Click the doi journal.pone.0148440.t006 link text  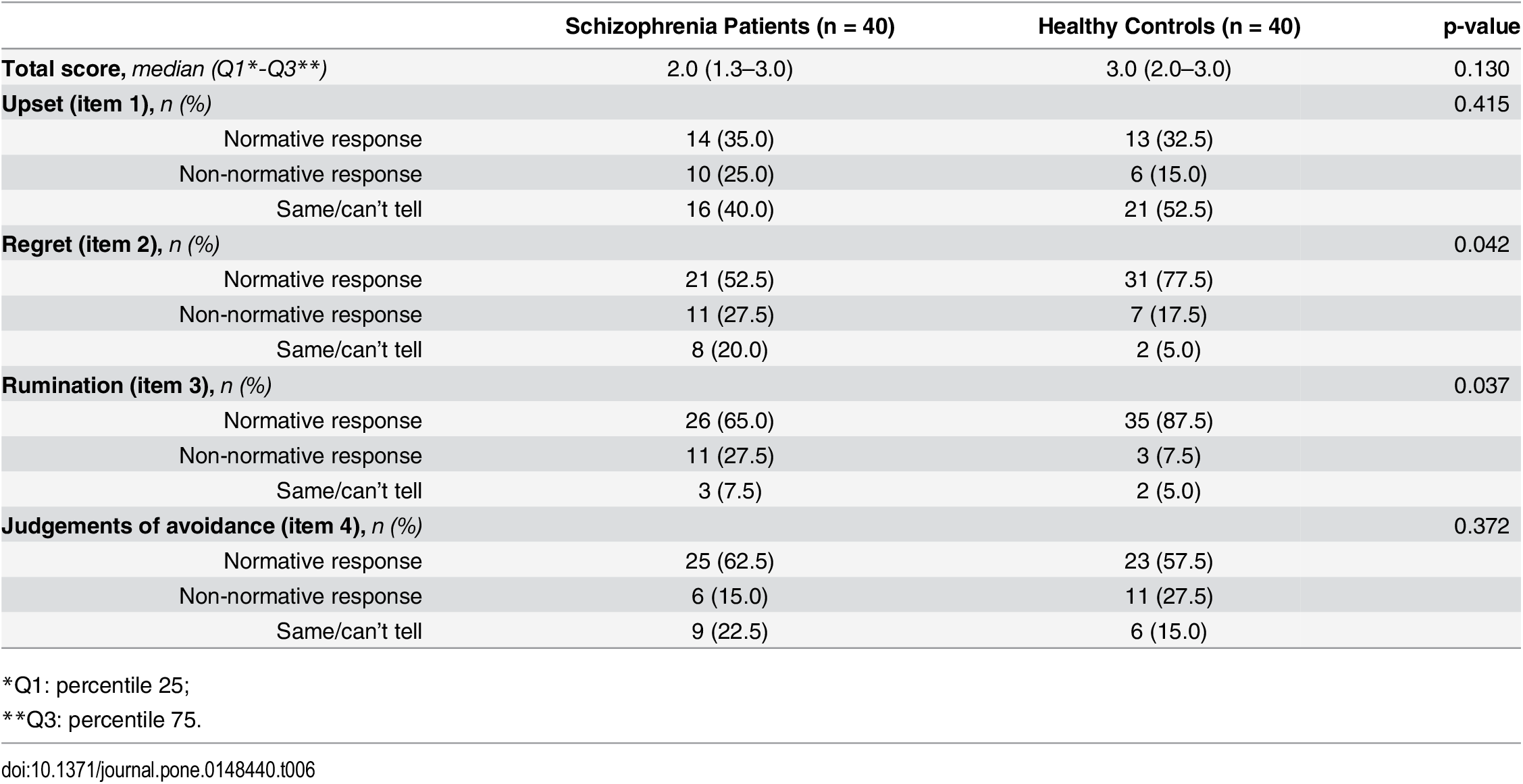click(158, 770)
